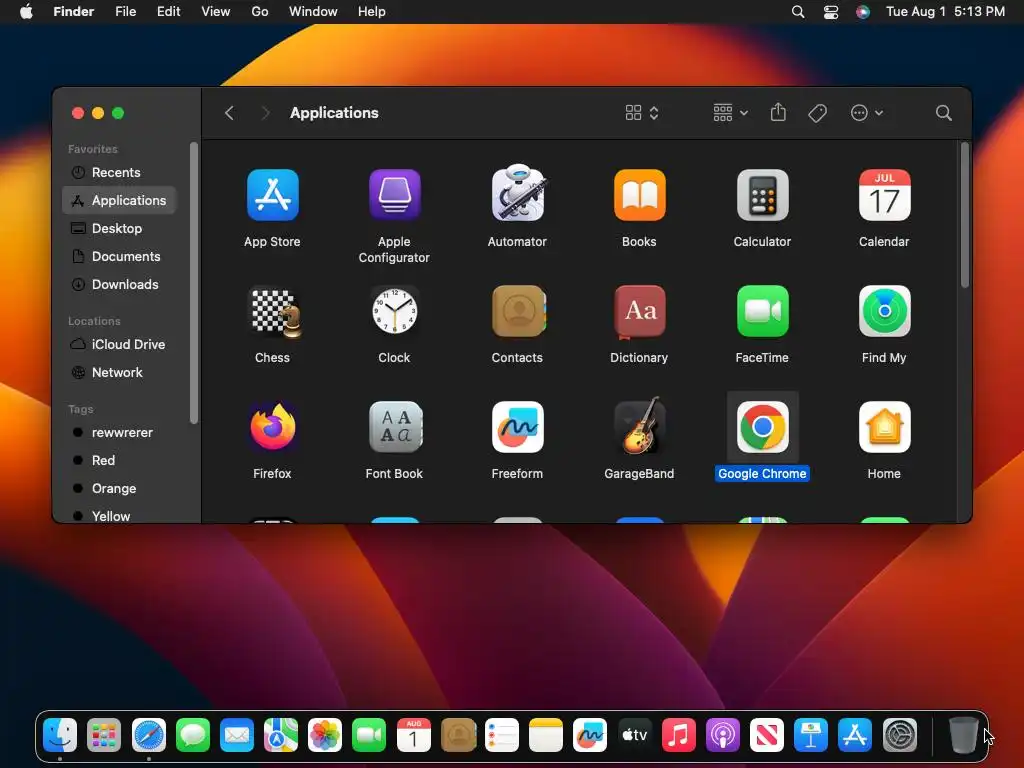This screenshot has width=1024, height=768.
Task: Select the Font Book app icon
Action: coord(395,427)
